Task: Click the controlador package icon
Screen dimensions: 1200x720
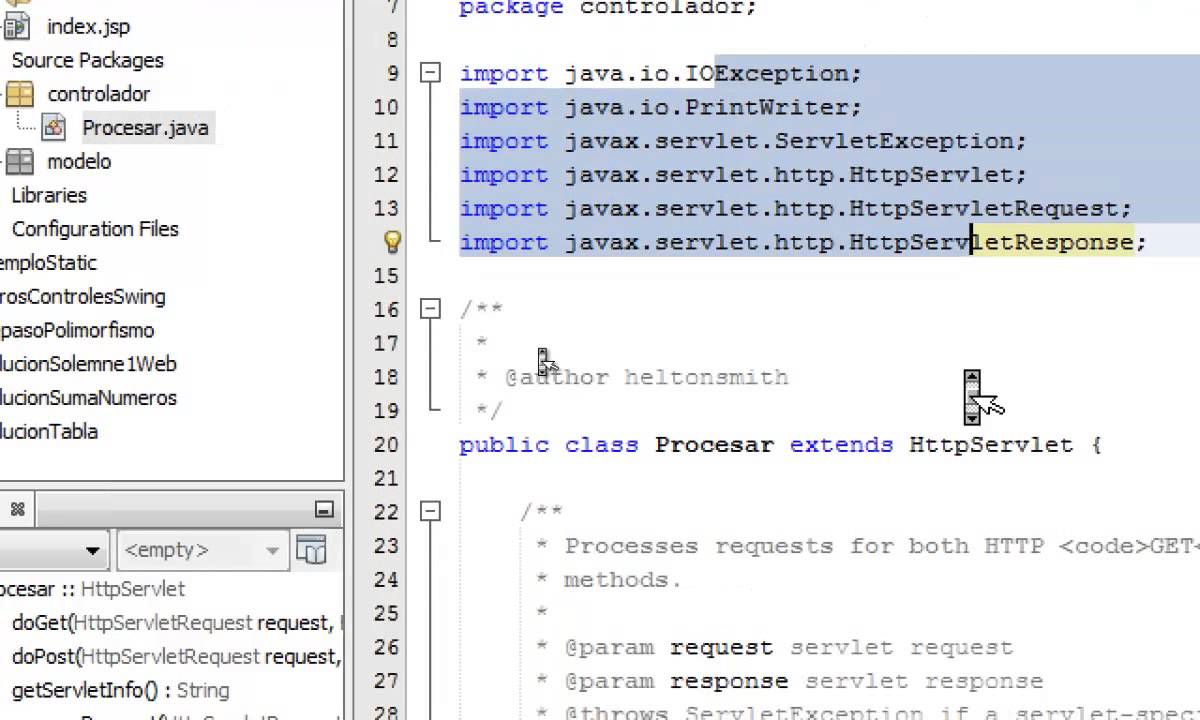Action: coord(19,94)
